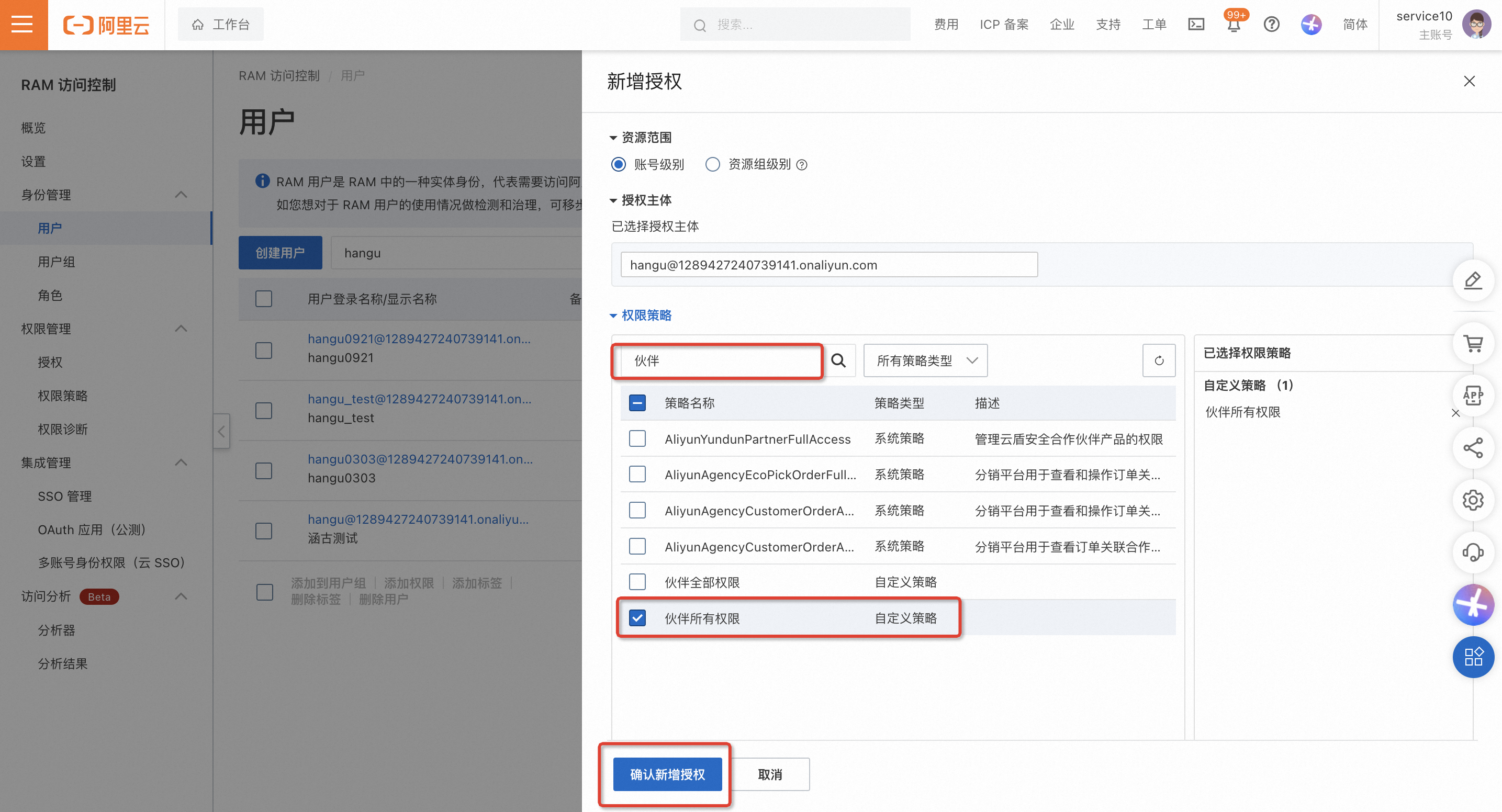Check the AliyunYundunPartnerFullAccess policy checkbox
This screenshot has height=812, width=1502.
[x=637, y=439]
